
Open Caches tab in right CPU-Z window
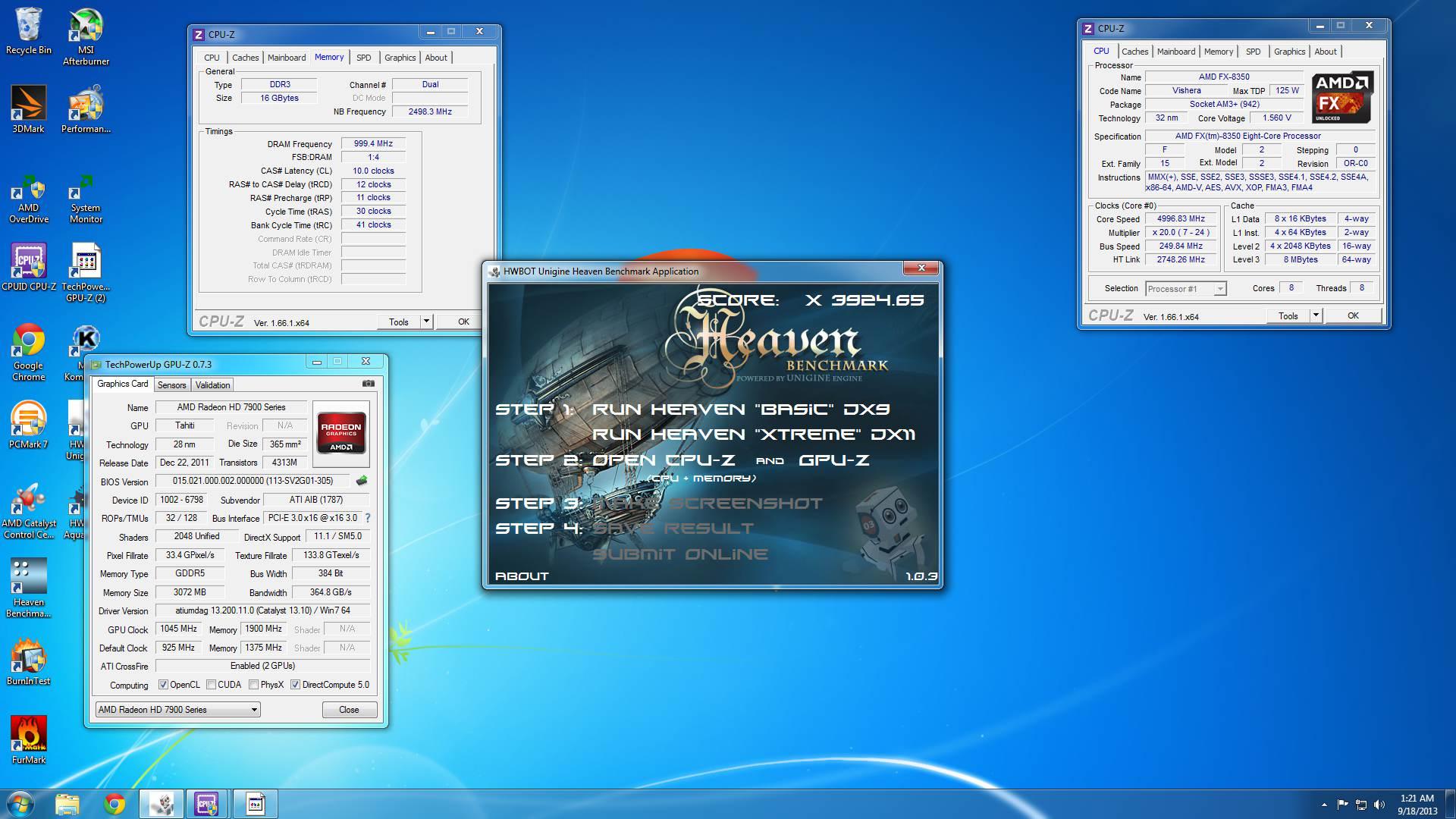[1134, 52]
